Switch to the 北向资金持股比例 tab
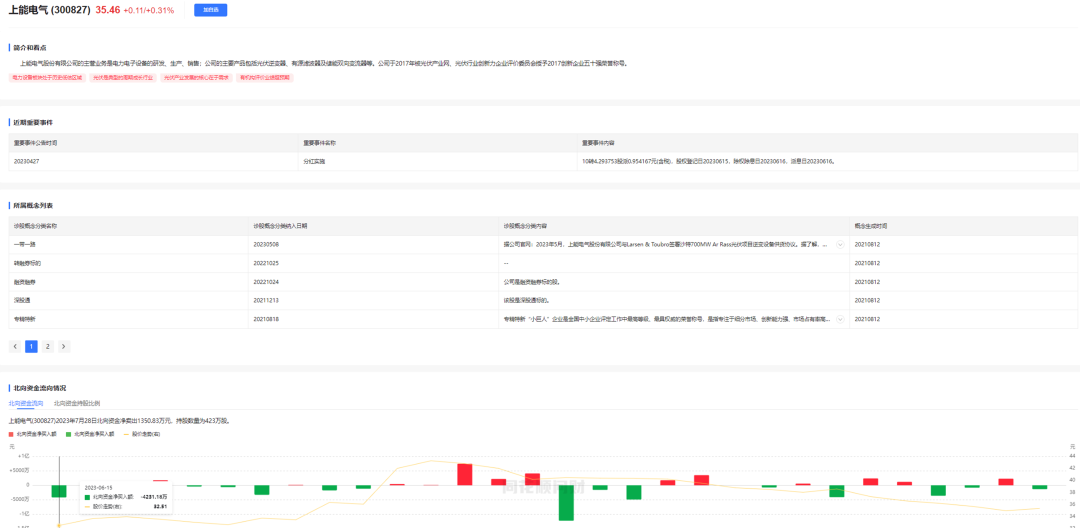1080x528 pixels. click(77, 403)
